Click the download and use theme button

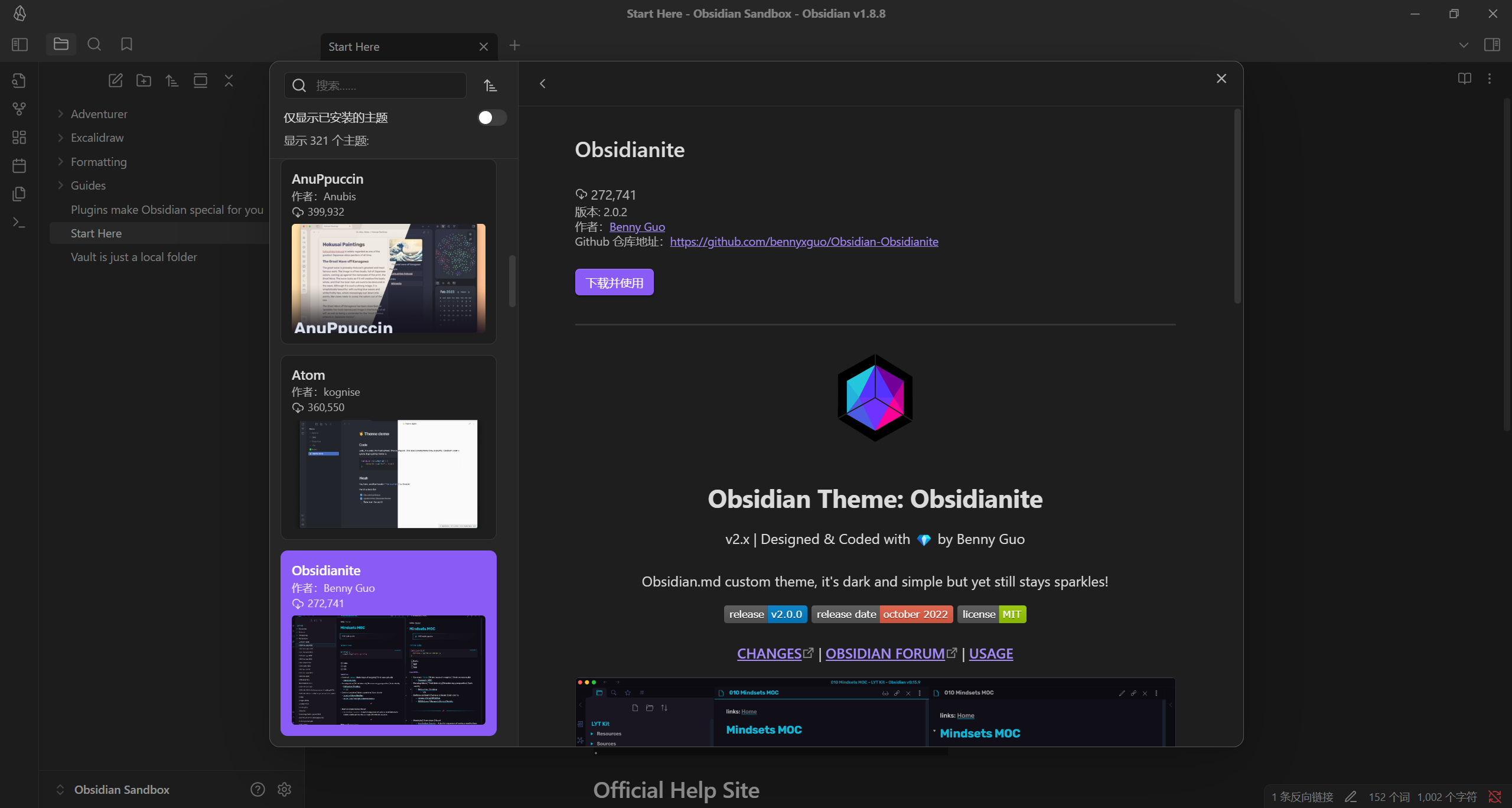click(x=614, y=282)
